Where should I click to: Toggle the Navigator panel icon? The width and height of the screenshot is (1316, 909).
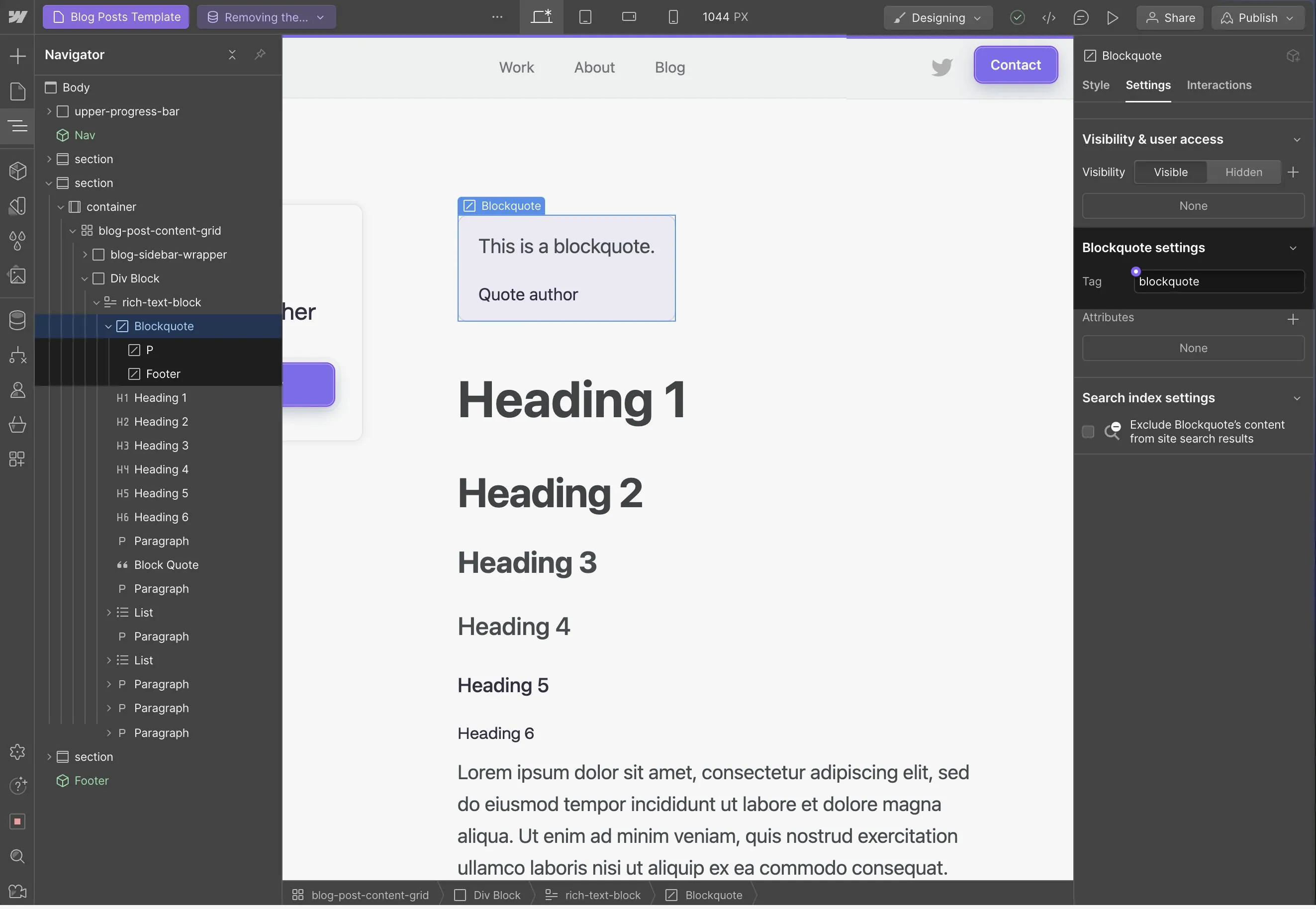click(x=18, y=126)
